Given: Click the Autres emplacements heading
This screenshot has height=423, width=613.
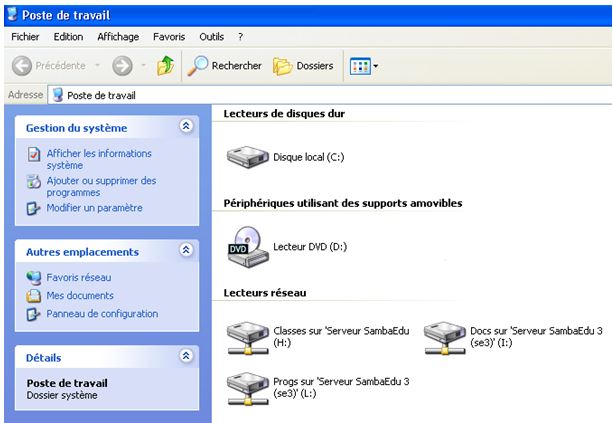Looking at the screenshot, I should [x=82, y=252].
